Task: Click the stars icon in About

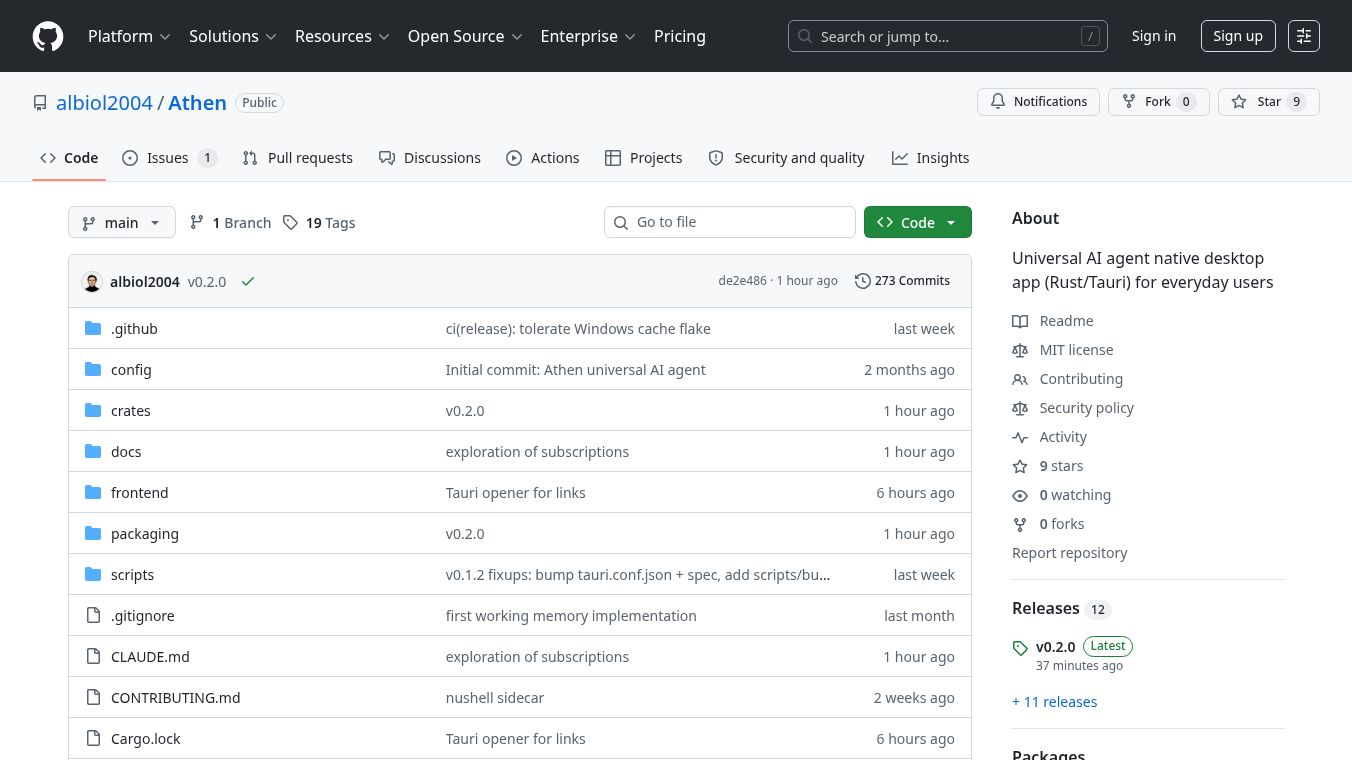Action: [x=1020, y=466]
